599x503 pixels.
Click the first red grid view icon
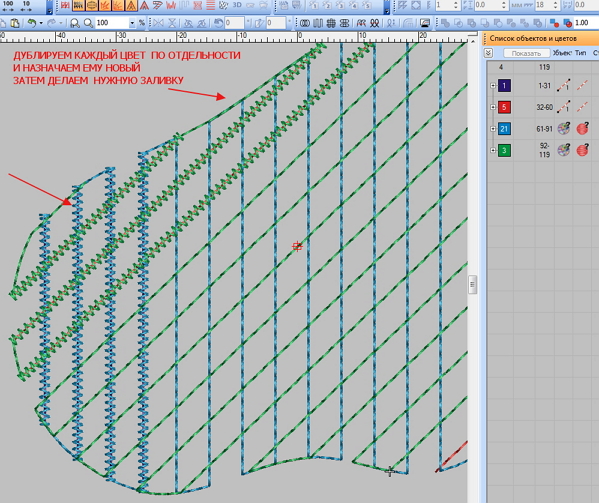coord(65,5)
